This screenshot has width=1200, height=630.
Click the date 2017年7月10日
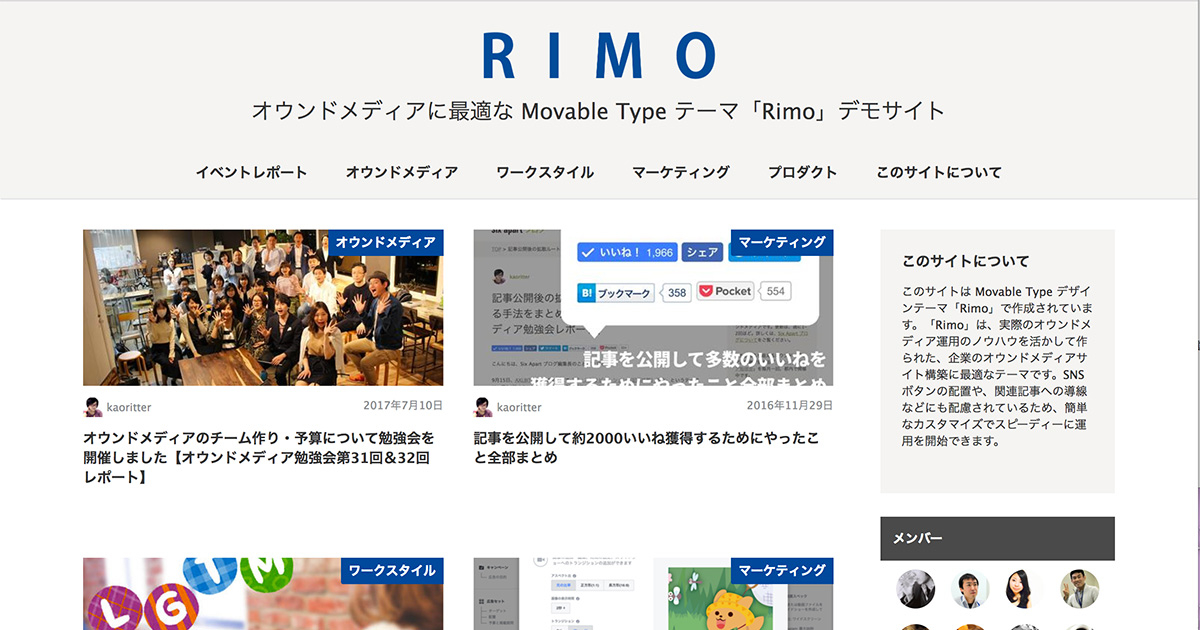pos(402,405)
